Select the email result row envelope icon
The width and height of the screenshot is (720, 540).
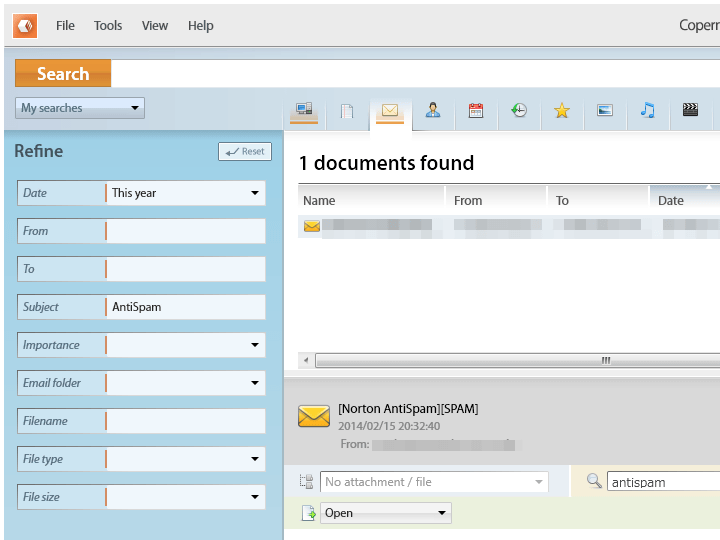click(312, 226)
